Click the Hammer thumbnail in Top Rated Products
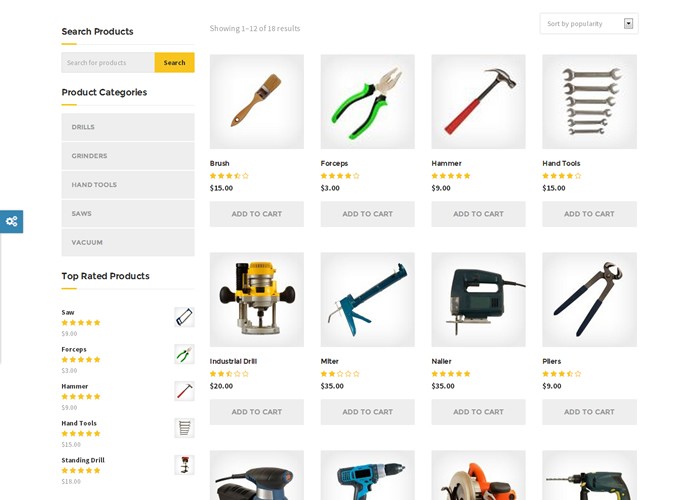Viewport: 700px width, 500px height. [x=184, y=391]
